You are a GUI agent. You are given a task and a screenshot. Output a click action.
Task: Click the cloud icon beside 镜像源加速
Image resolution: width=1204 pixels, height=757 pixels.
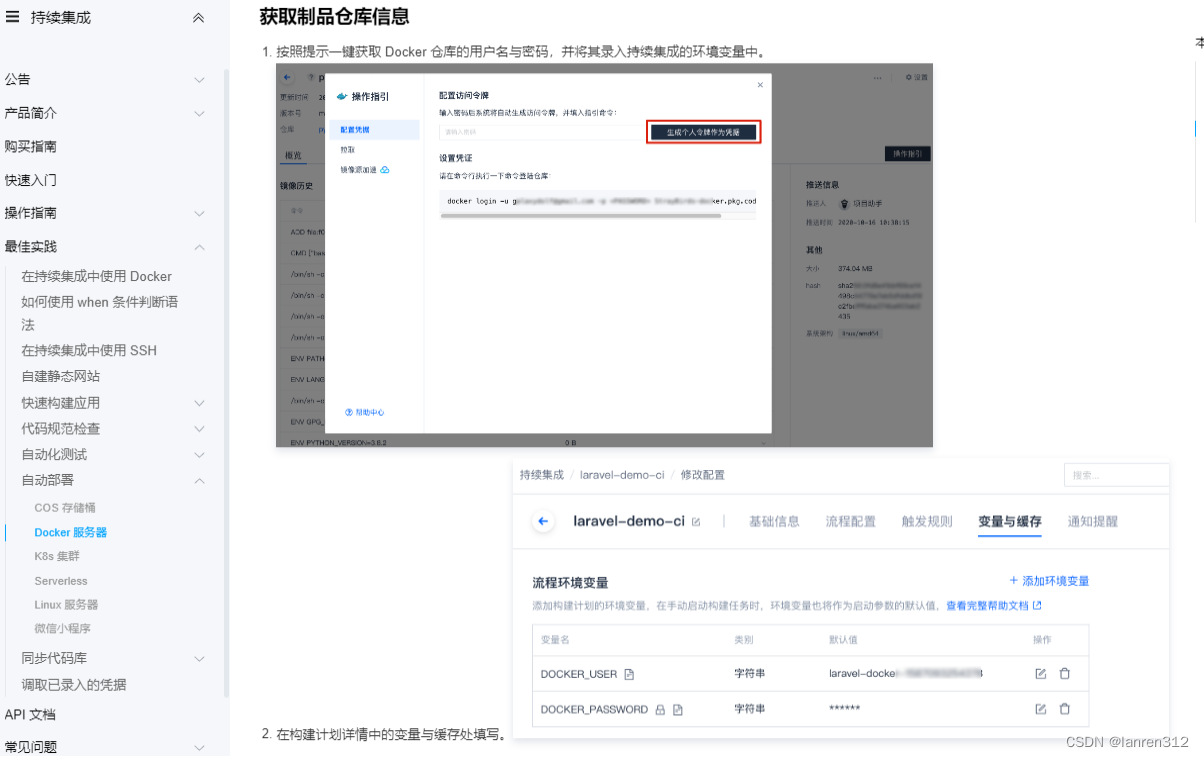(385, 169)
